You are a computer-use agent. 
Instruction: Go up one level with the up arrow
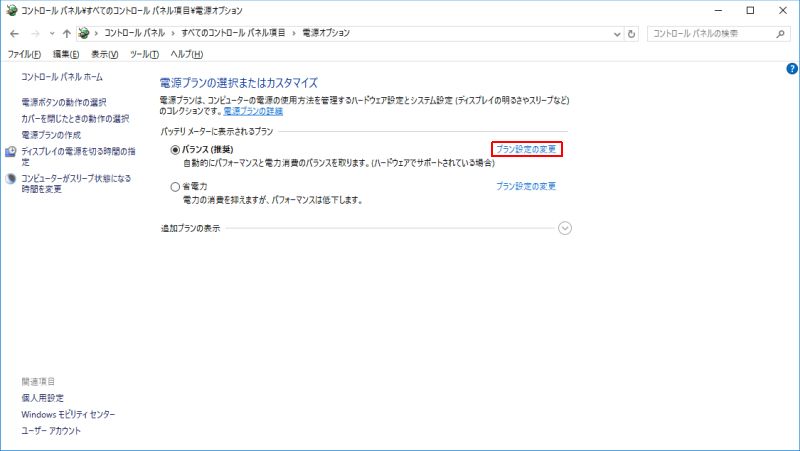pos(66,33)
